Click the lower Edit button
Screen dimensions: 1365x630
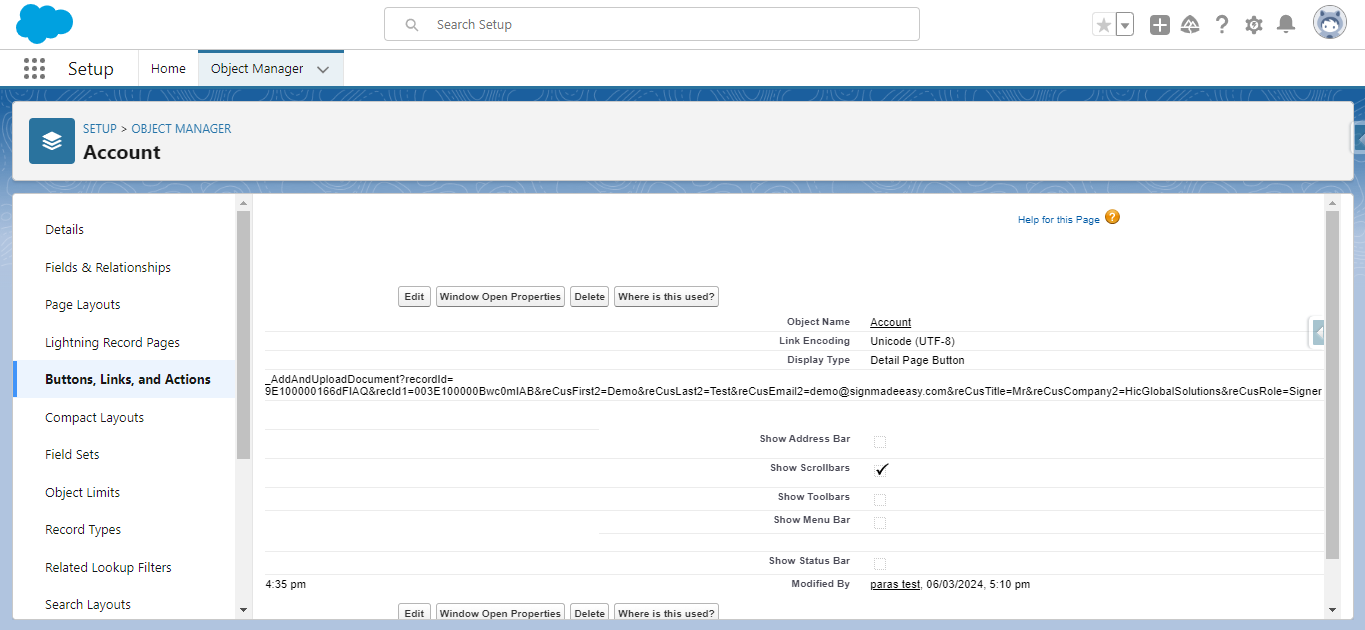(414, 613)
